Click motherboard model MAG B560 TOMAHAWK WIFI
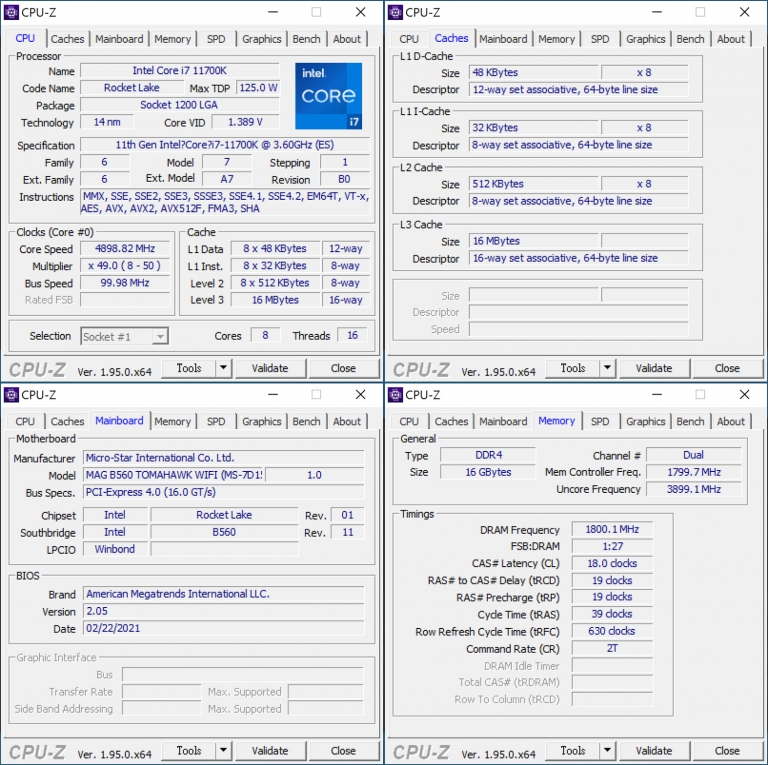 [174, 475]
